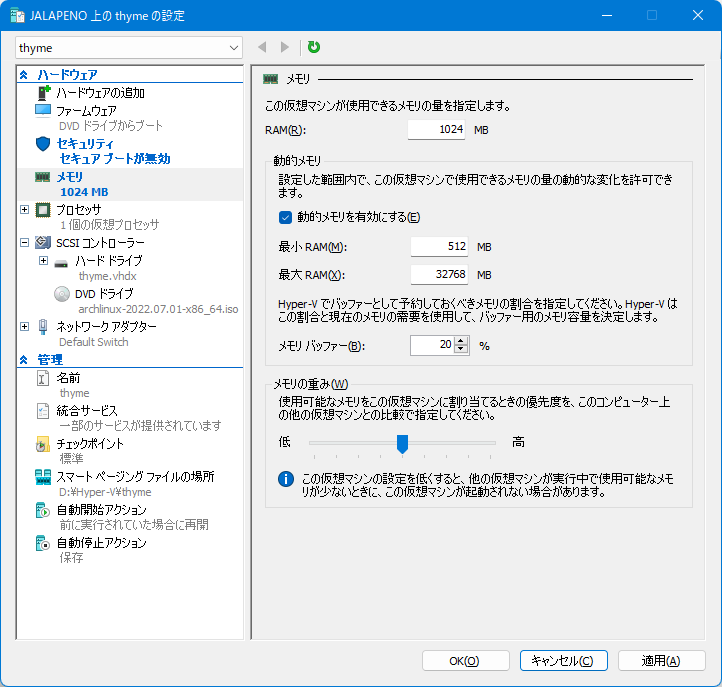Select 統合サービス tree item label
The height and width of the screenshot is (687, 722).
[x=87, y=410]
